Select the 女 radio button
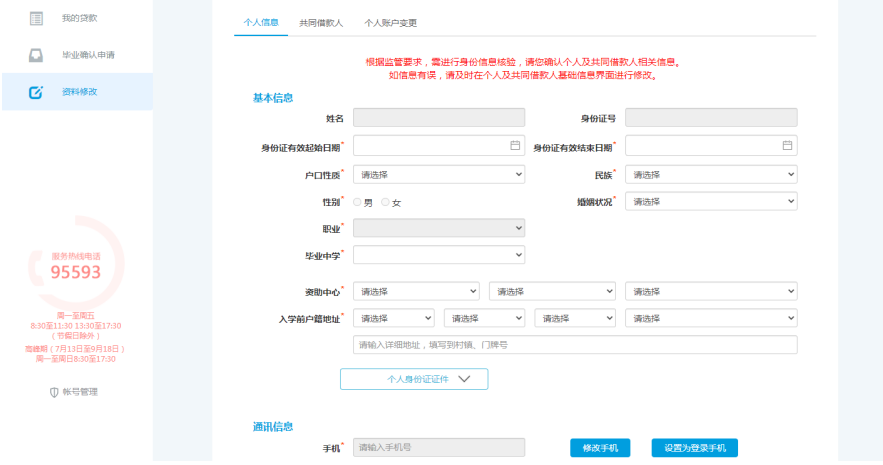The image size is (883, 465). click(386, 202)
